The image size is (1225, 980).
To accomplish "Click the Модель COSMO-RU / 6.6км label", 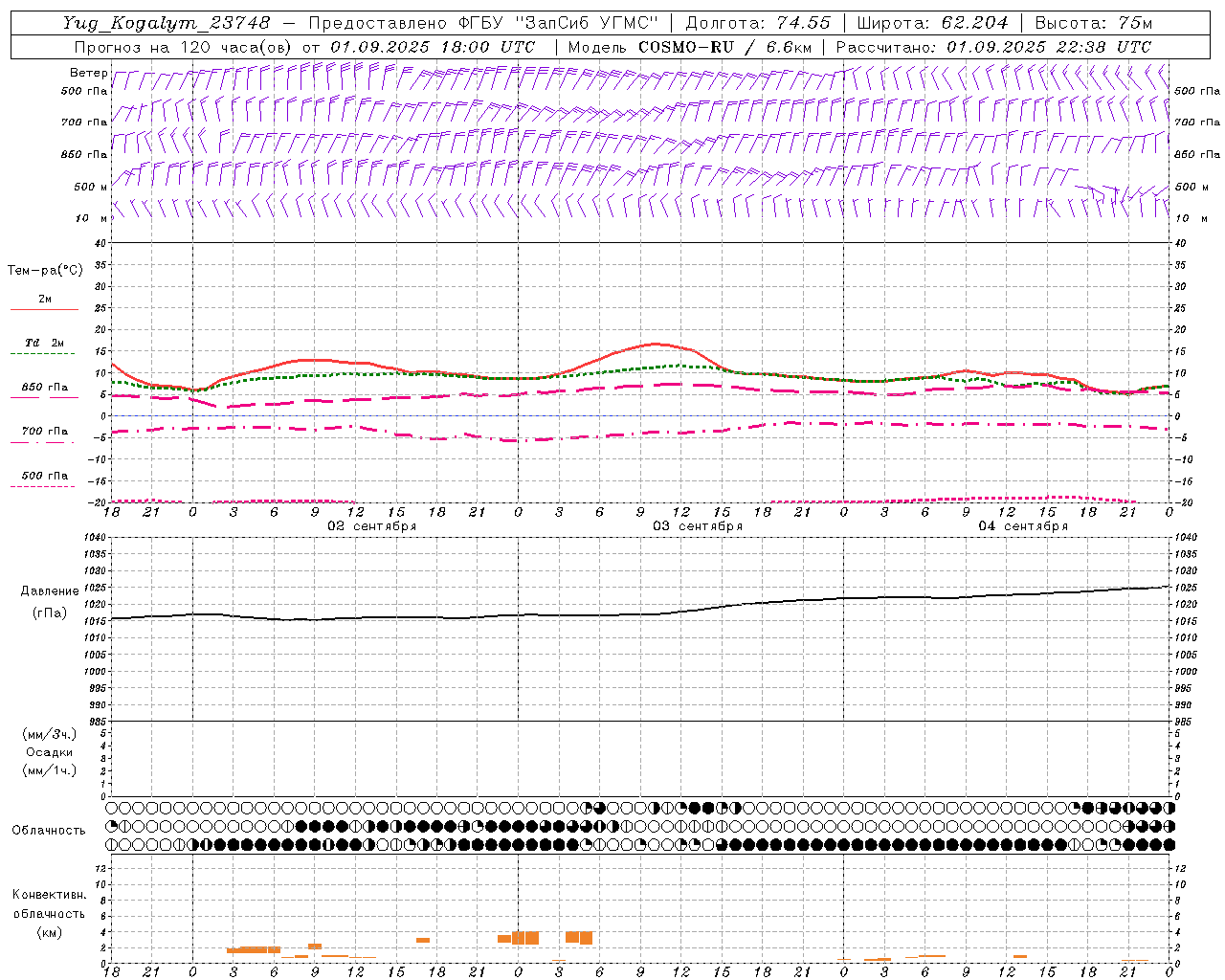I will pos(689,46).
